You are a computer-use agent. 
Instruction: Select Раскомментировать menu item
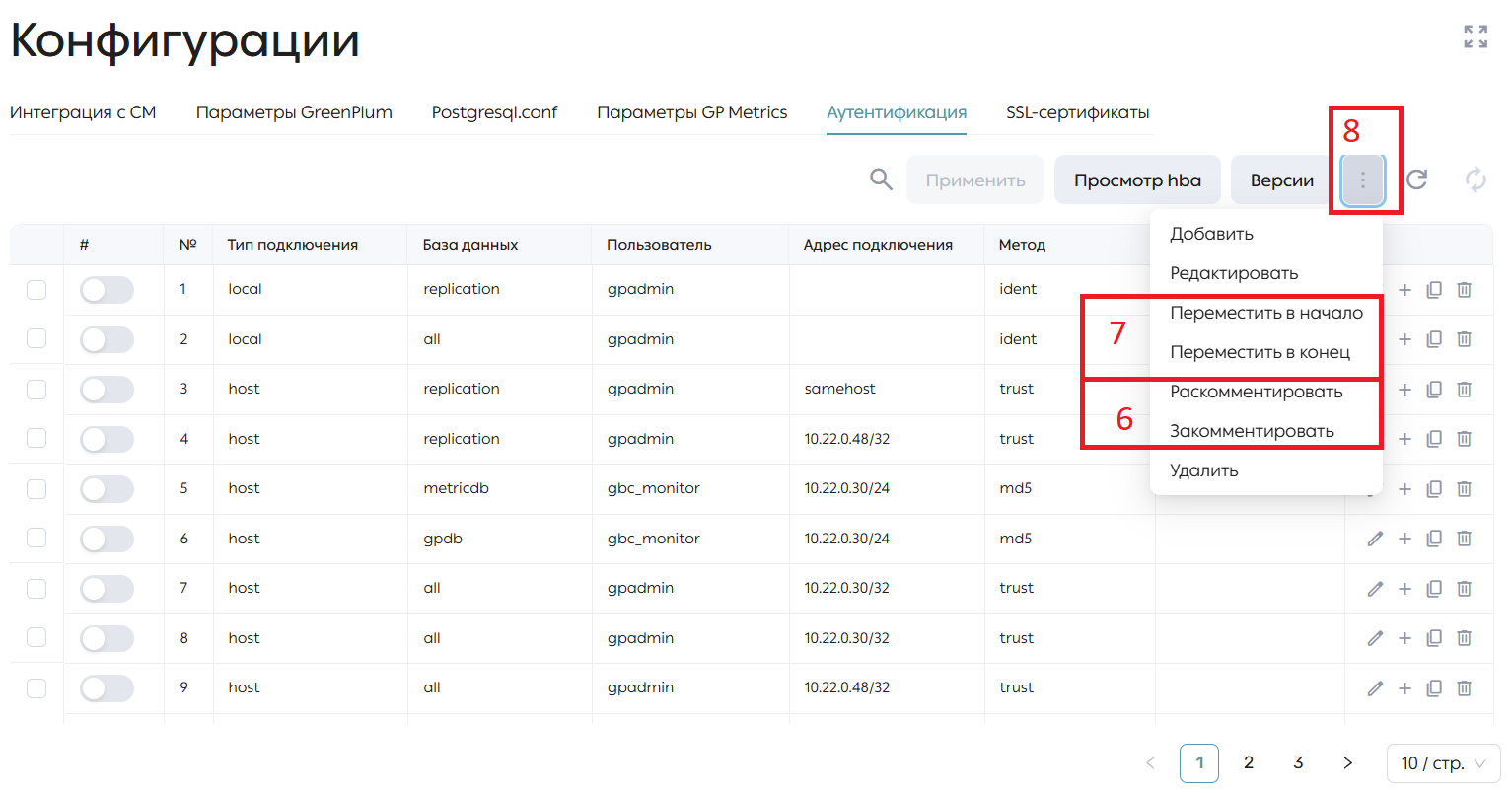1266,392
